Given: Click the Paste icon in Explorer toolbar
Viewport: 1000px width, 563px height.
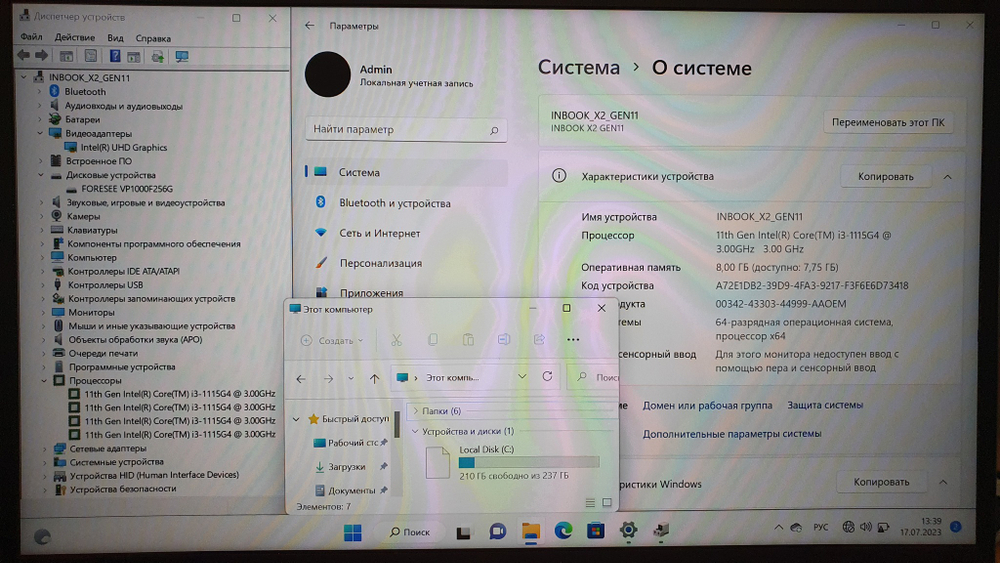Looking at the screenshot, I should point(468,340).
